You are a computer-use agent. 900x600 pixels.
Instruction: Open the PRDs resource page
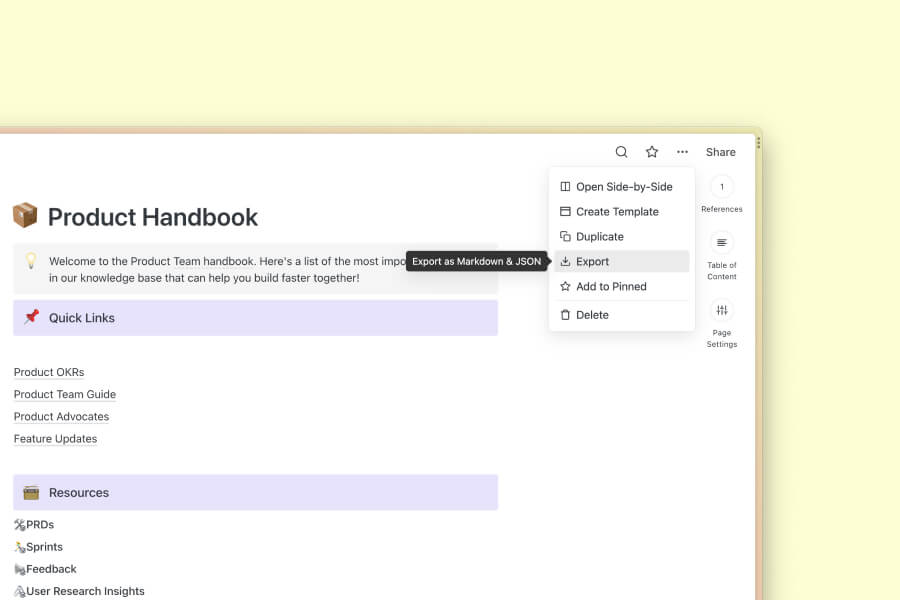click(x=38, y=524)
